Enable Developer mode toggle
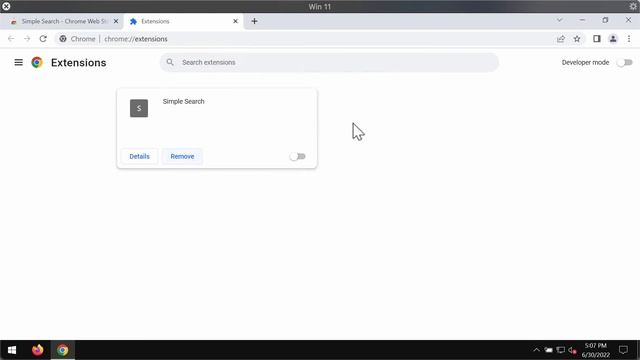The height and width of the screenshot is (360, 640). 625,62
